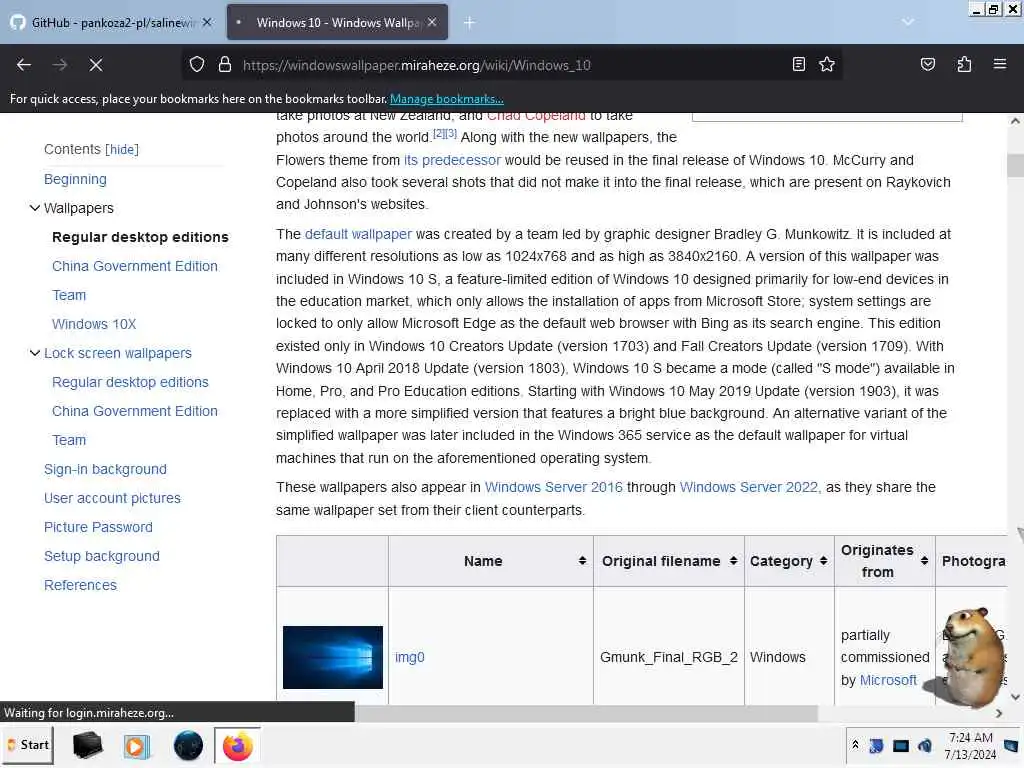View site security padlock info
Screen dimensions: 1024x768
pyautogui.click(x=225, y=65)
